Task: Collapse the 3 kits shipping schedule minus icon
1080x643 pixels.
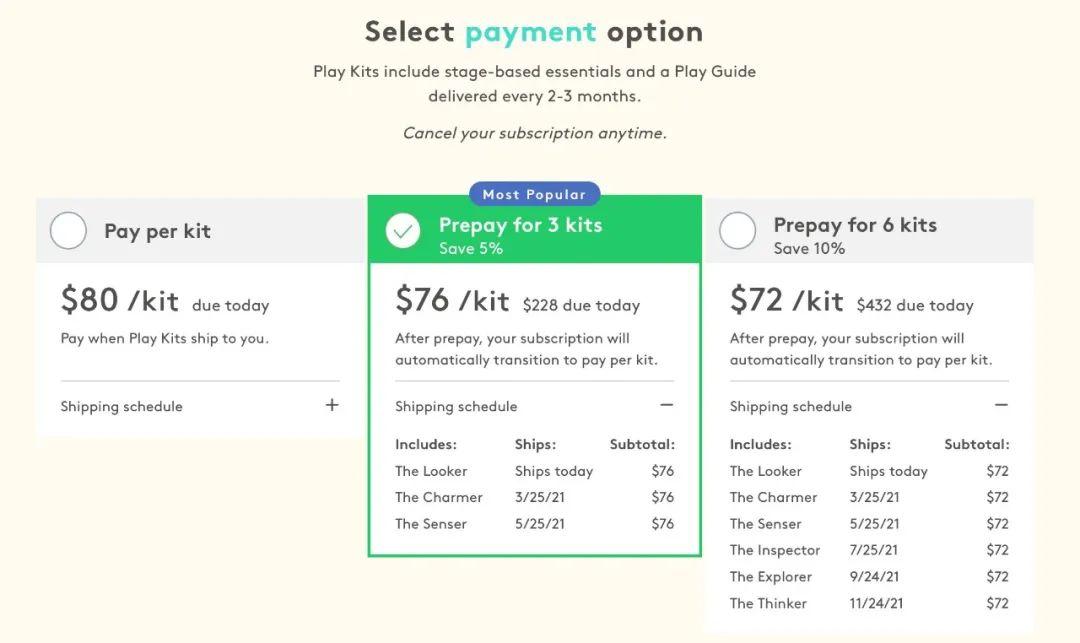Action: click(666, 405)
